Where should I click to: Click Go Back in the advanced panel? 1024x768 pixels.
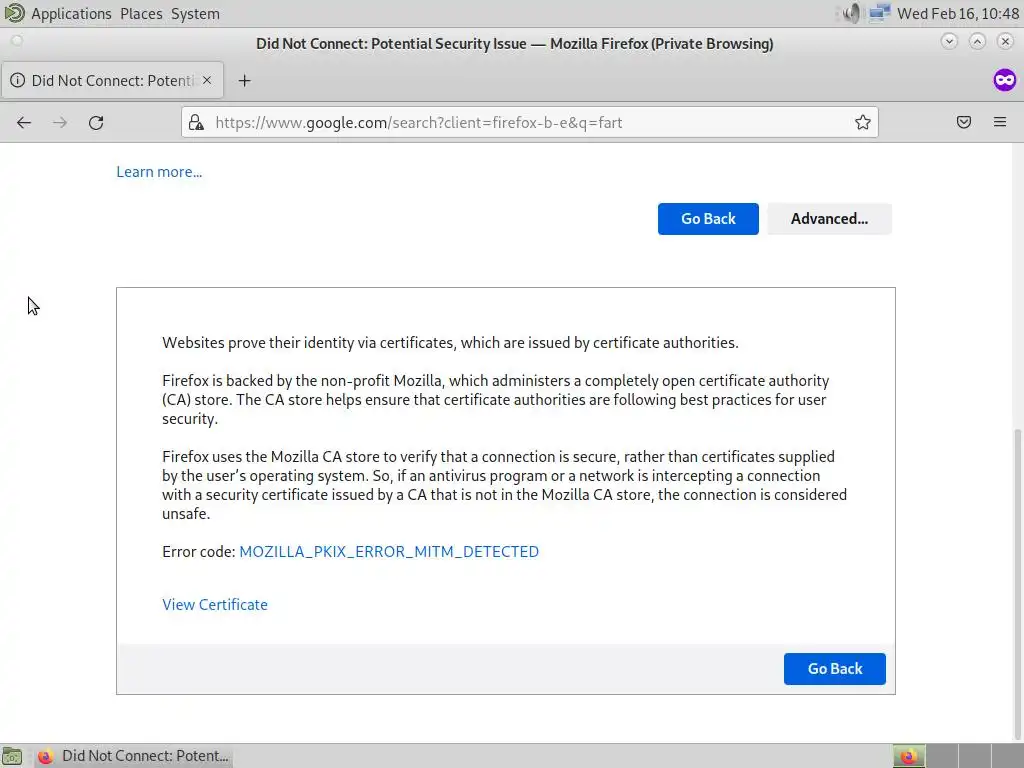[x=835, y=669]
